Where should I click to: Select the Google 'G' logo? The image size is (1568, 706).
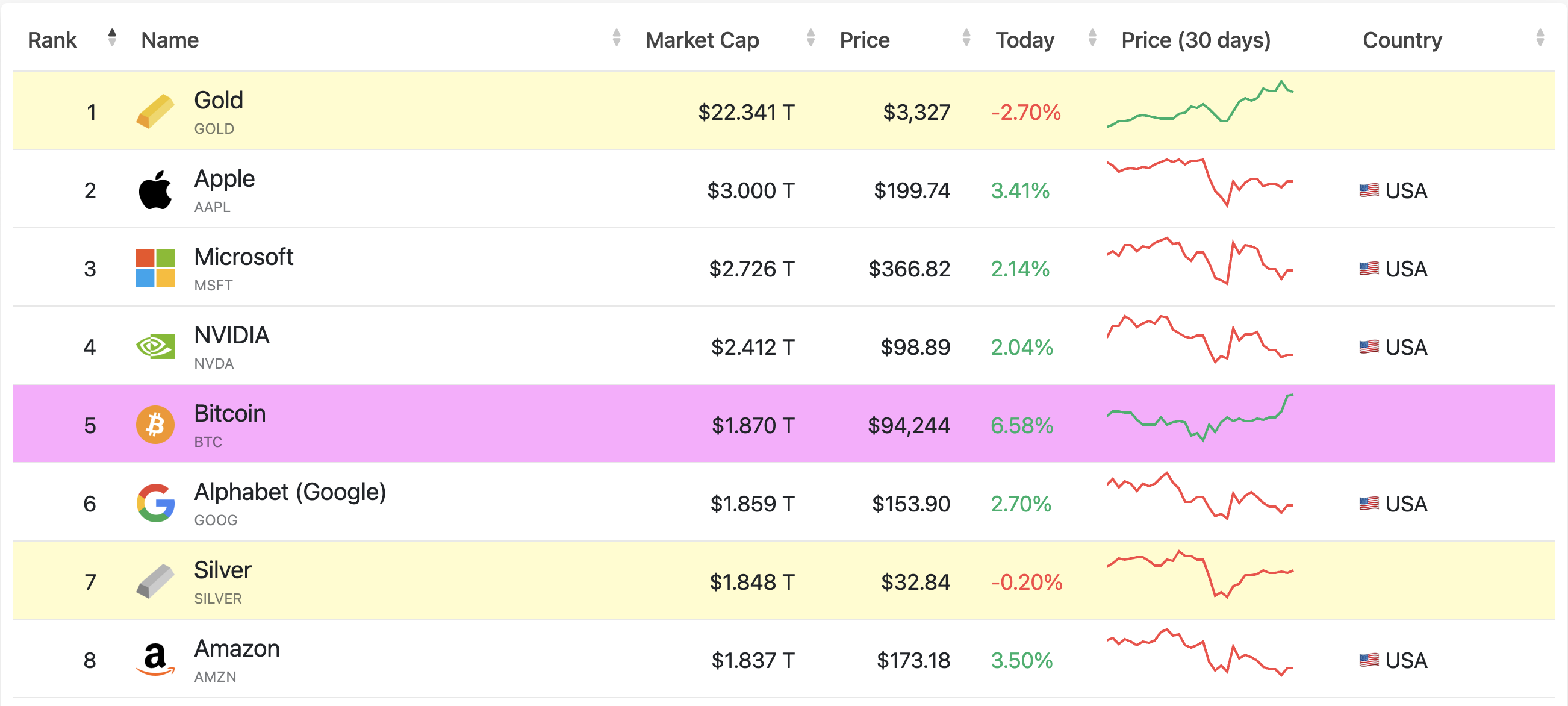click(x=155, y=502)
